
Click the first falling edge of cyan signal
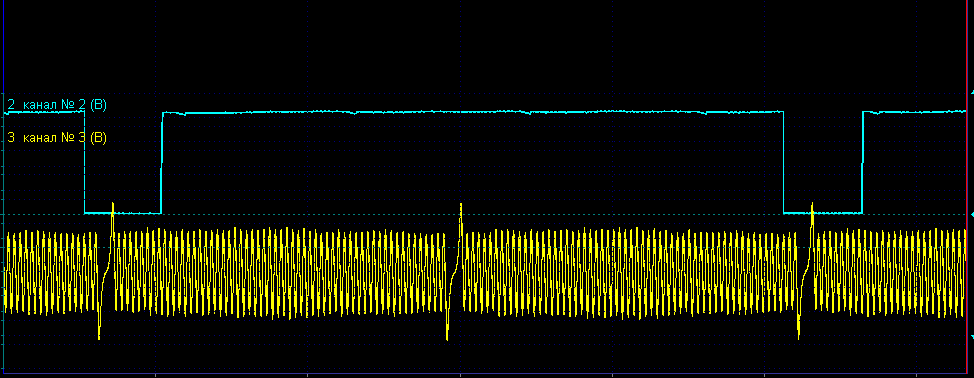(84, 163)
